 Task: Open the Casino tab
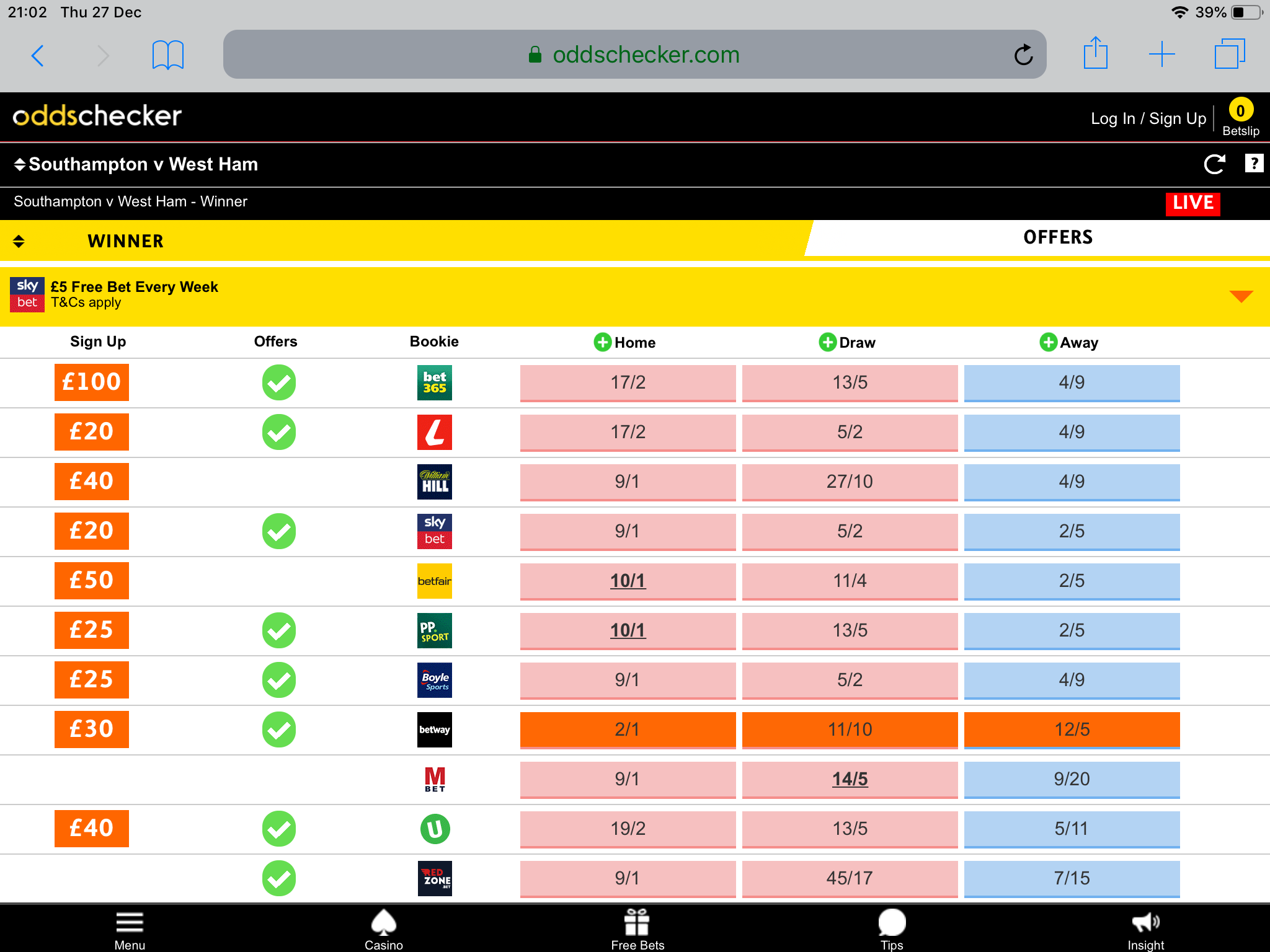click(384, 930)
